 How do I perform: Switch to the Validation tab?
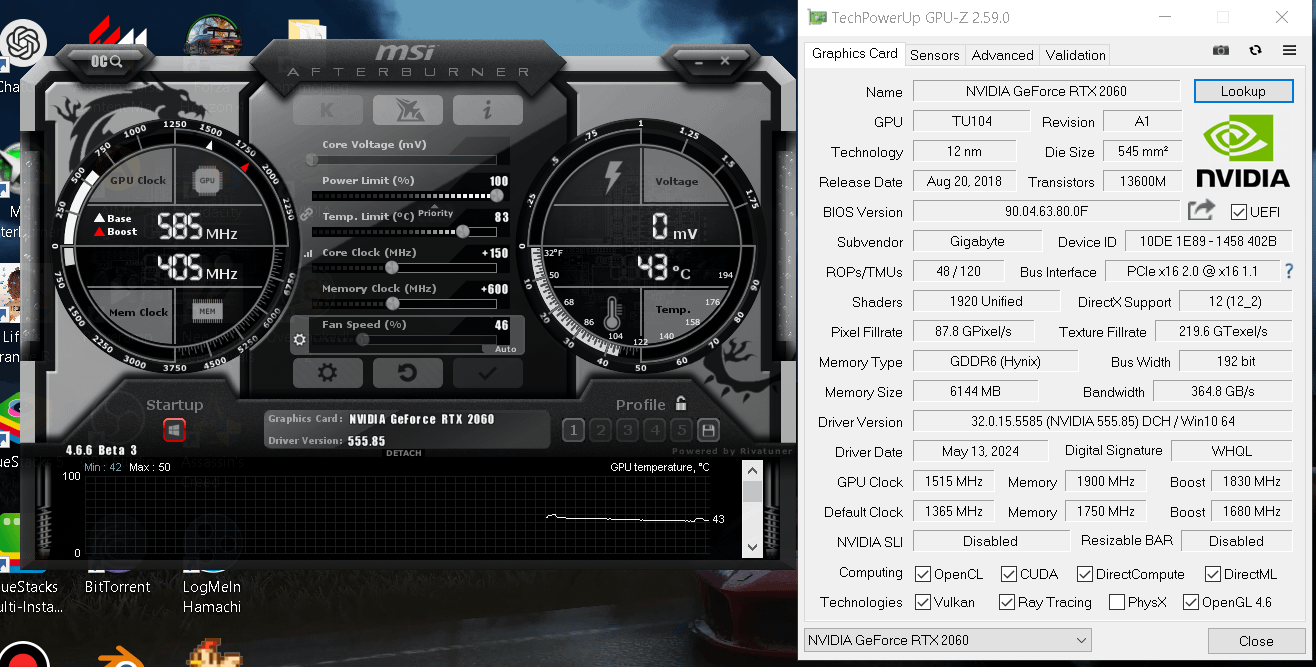click(x=1076, y=55)
